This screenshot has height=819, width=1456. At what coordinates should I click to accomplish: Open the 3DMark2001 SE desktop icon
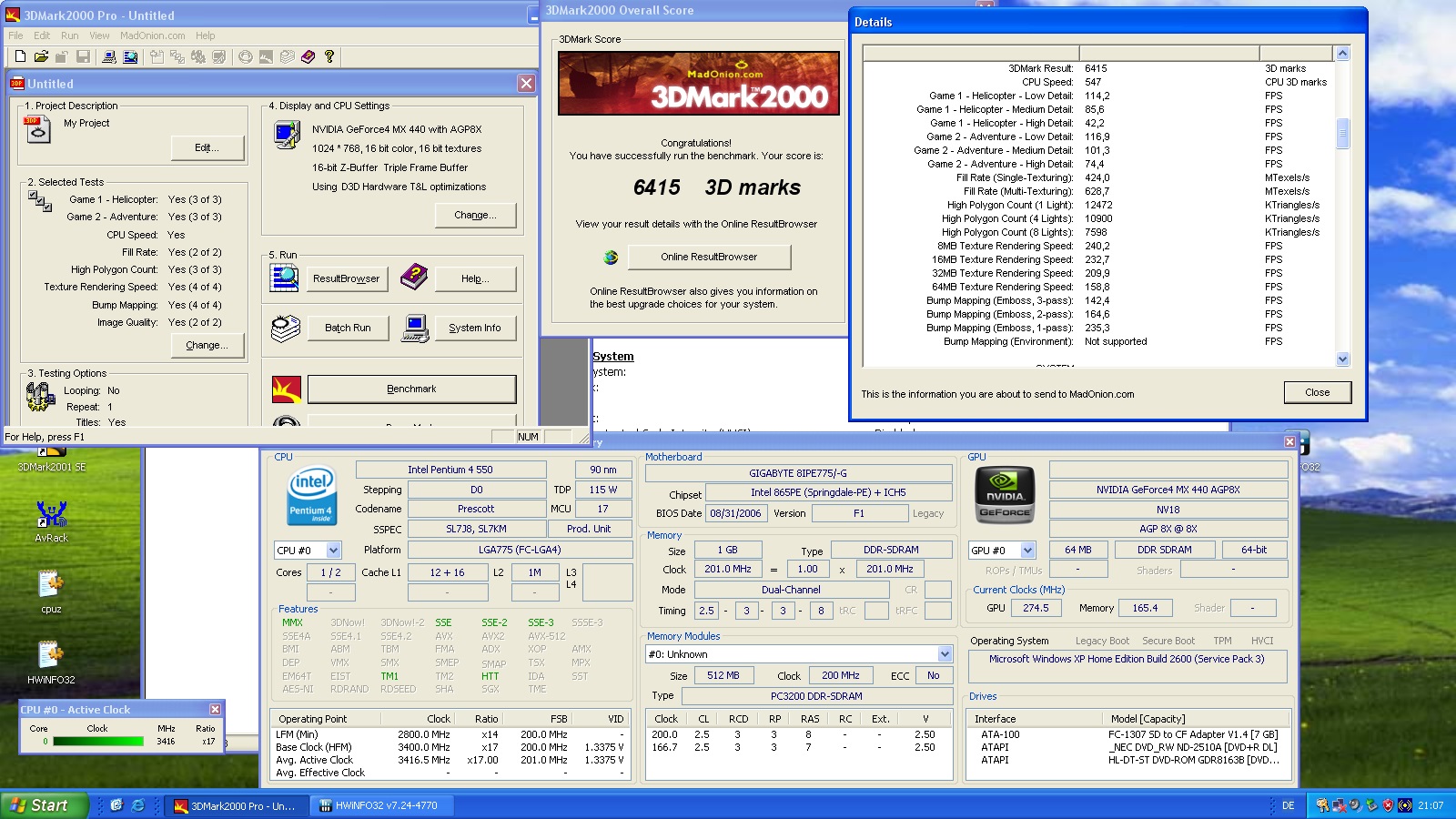click(x=52, y=458)
